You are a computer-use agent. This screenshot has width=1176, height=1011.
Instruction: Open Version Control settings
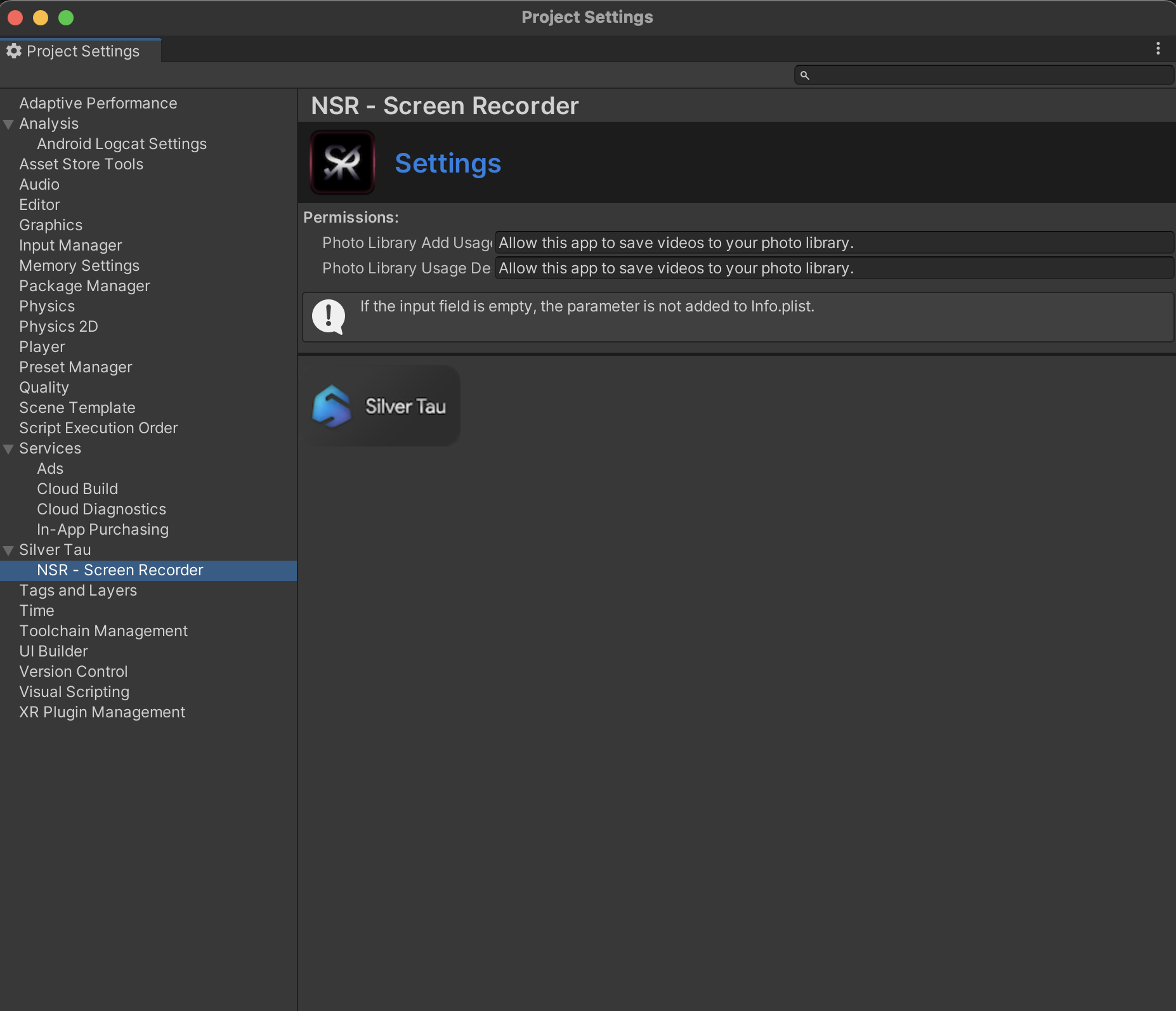(74, 672)
